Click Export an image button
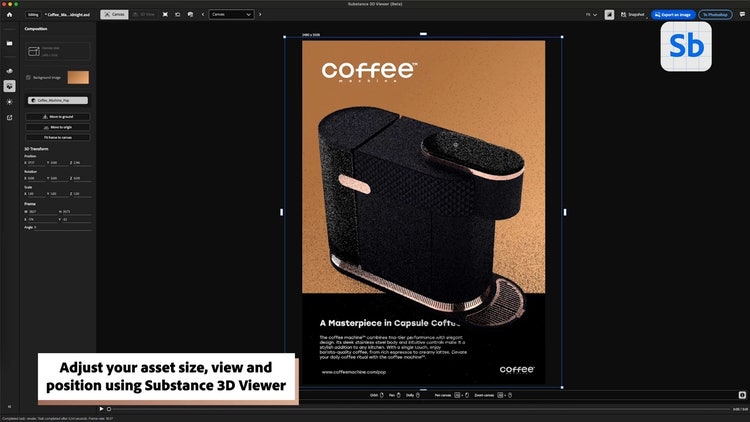Screen dimensions: 750x422 click(x=673, y=15)
